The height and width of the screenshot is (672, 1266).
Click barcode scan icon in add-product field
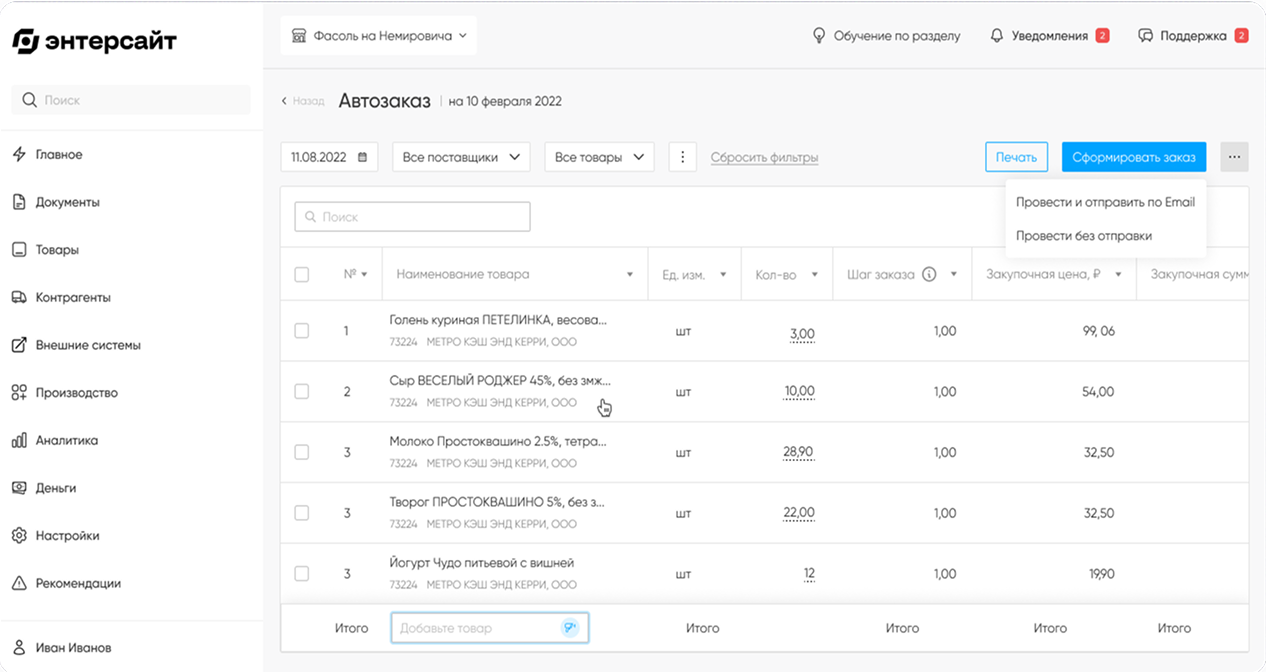pos(570,628)
